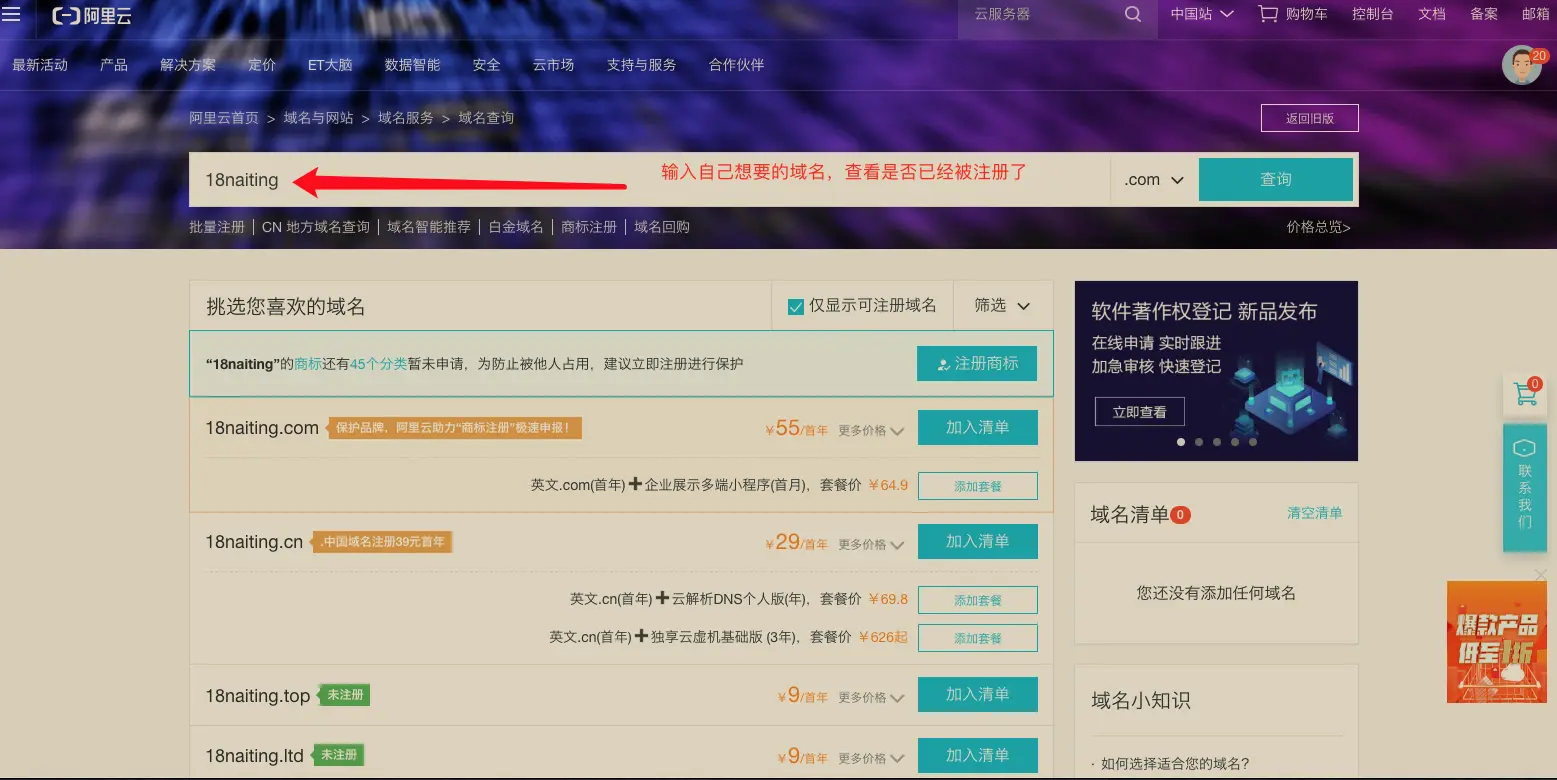Open 如何选择适合您的域名? article link

(1175, 764)
